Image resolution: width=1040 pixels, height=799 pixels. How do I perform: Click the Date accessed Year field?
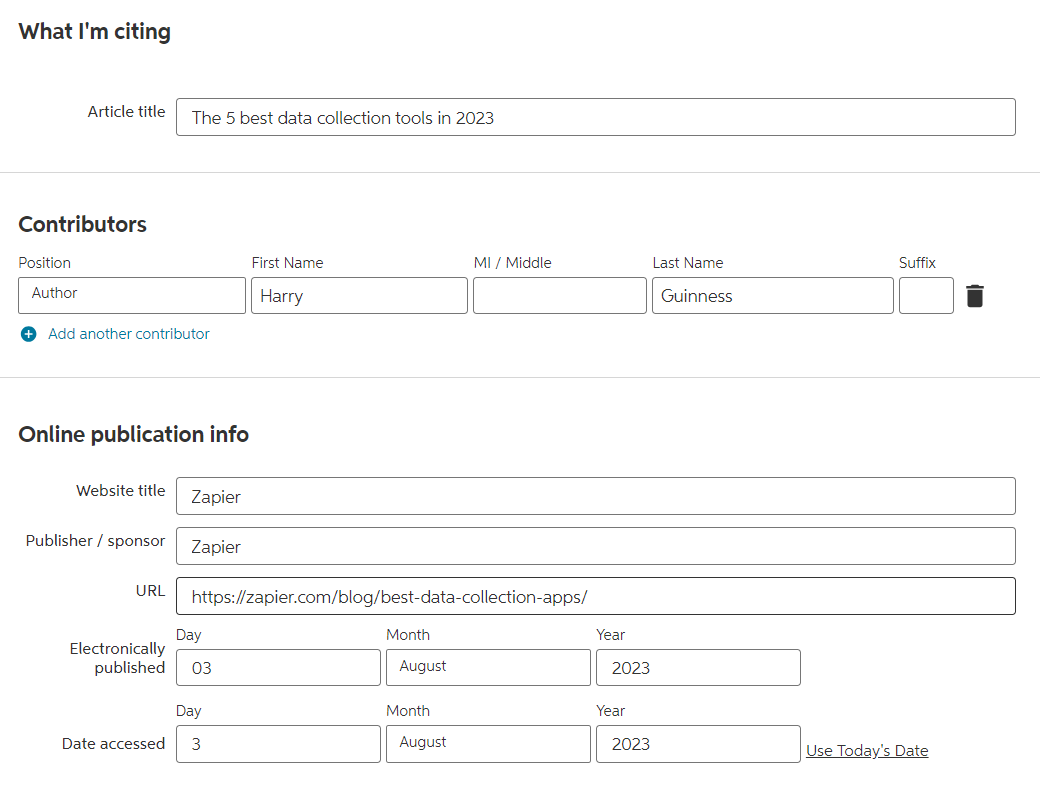coord(698,744)
